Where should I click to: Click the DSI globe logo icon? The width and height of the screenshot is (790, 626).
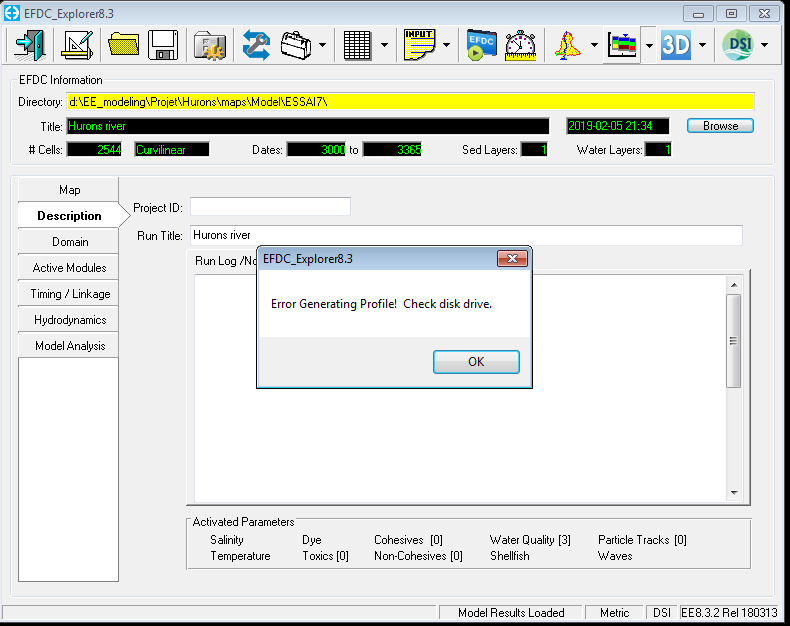(x=738, y=45)
